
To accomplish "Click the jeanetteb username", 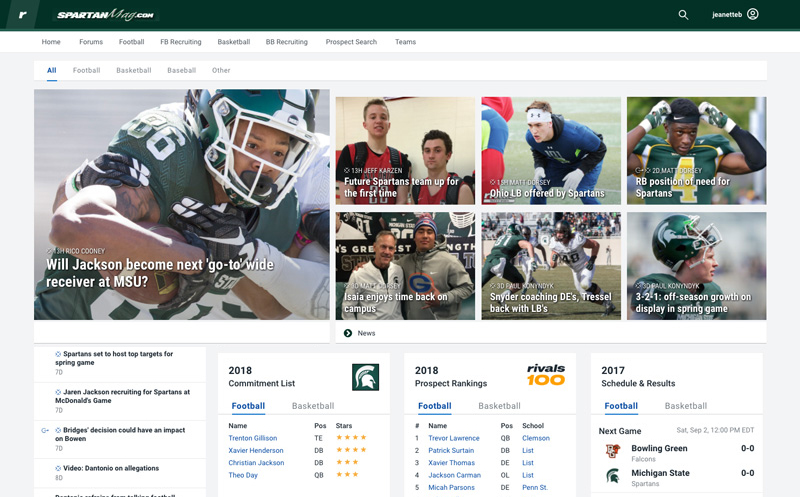I will pos(727,14).
